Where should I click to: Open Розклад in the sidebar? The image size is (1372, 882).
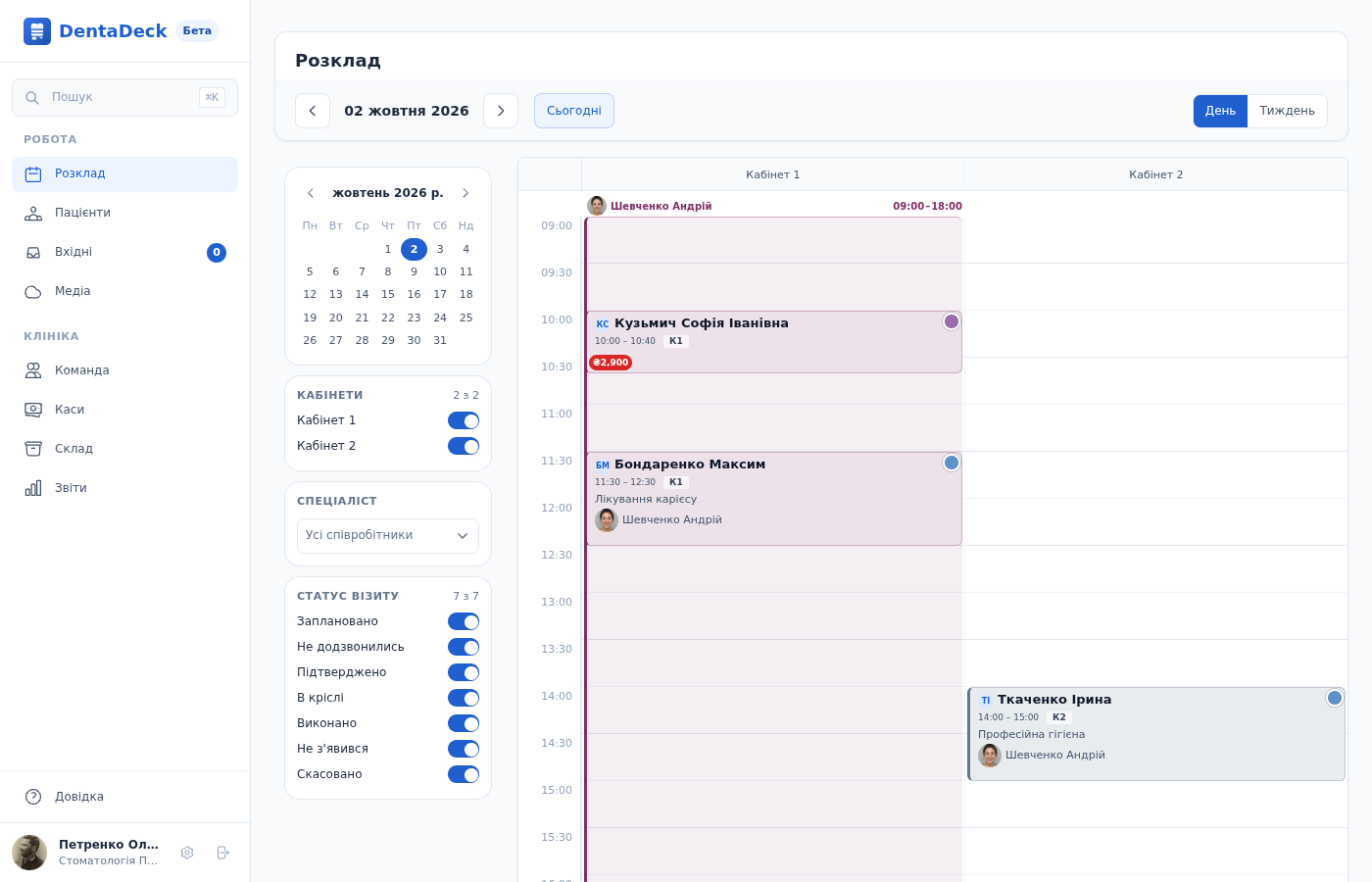124,174
